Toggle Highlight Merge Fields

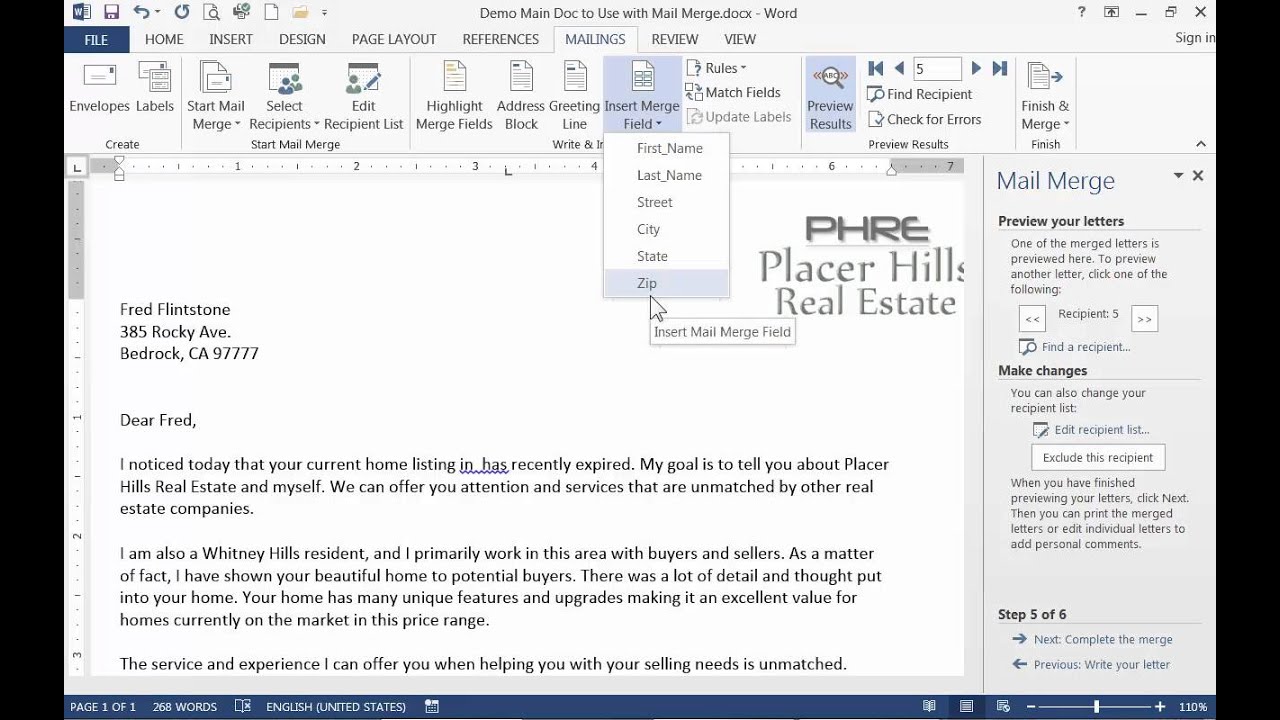click(x=454, y=97)
